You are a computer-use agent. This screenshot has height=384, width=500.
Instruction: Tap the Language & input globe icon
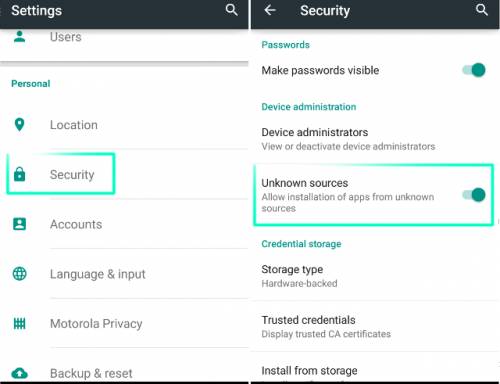(x=19, y=274)
